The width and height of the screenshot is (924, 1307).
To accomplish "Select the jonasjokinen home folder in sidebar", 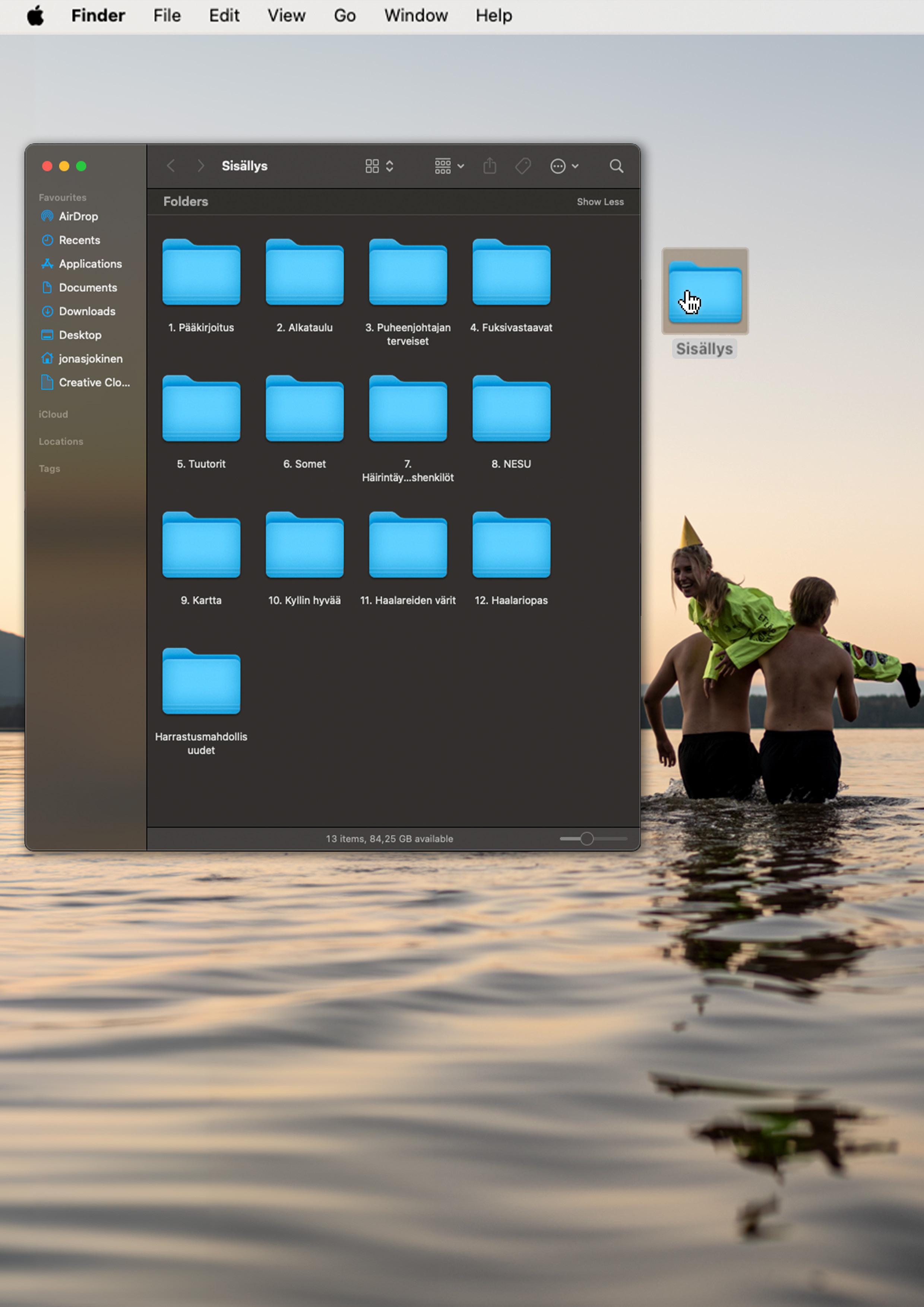I will (x=90, y=359).
